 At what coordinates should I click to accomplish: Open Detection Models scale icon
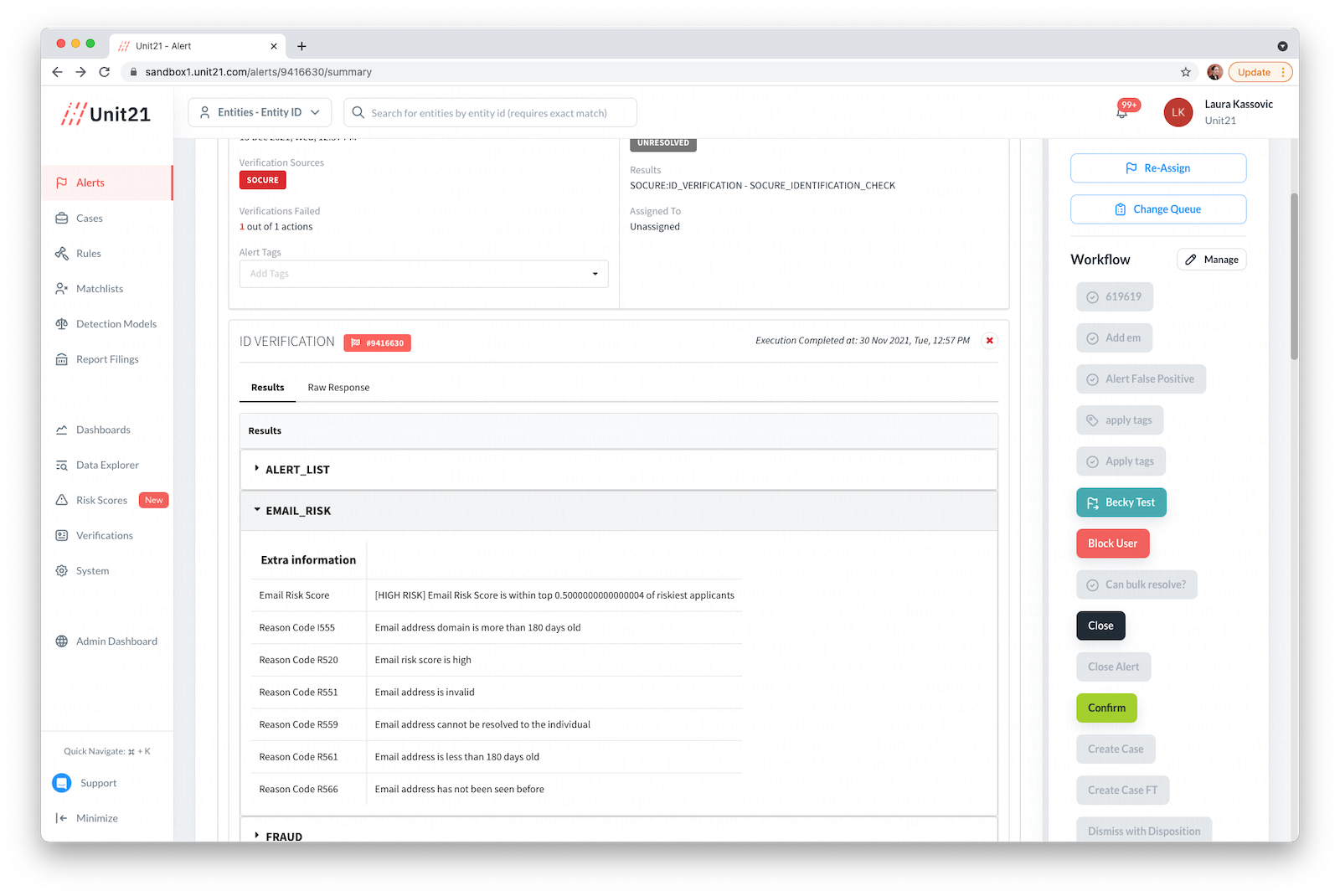point(62,324)
